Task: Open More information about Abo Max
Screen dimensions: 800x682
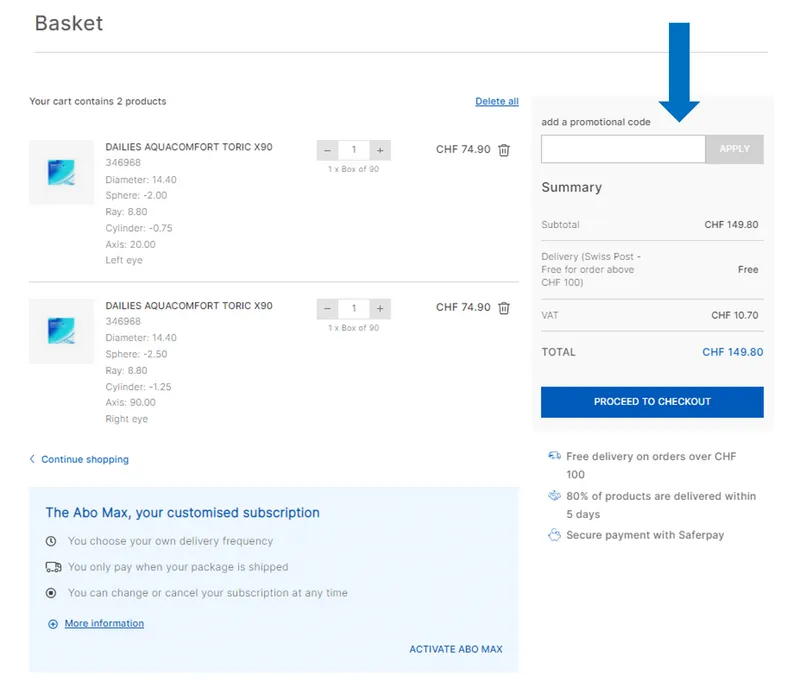Action: click(104, 623)
